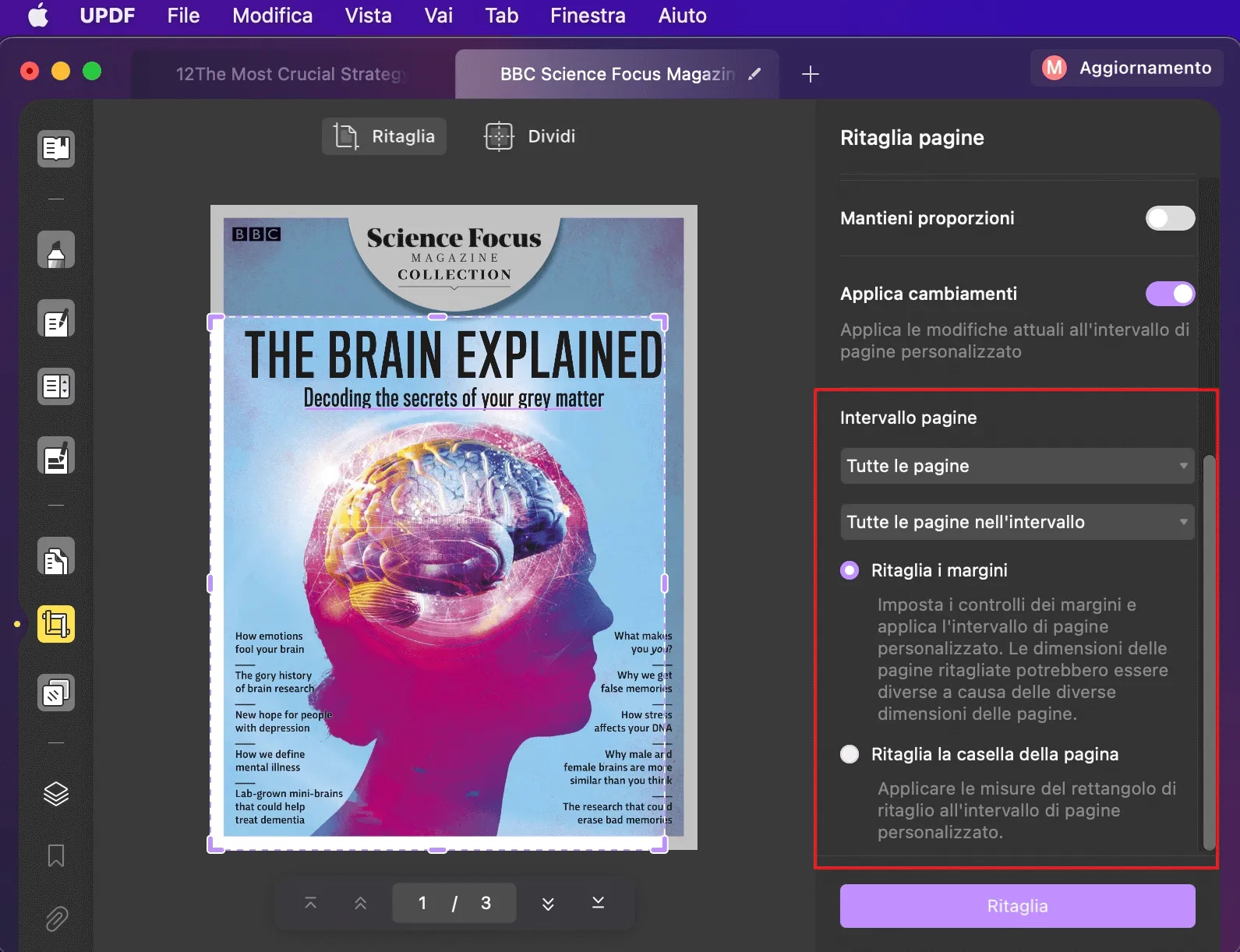Open the Finestra menu
The image size is (1240, 952).
[x=588, y=16]
